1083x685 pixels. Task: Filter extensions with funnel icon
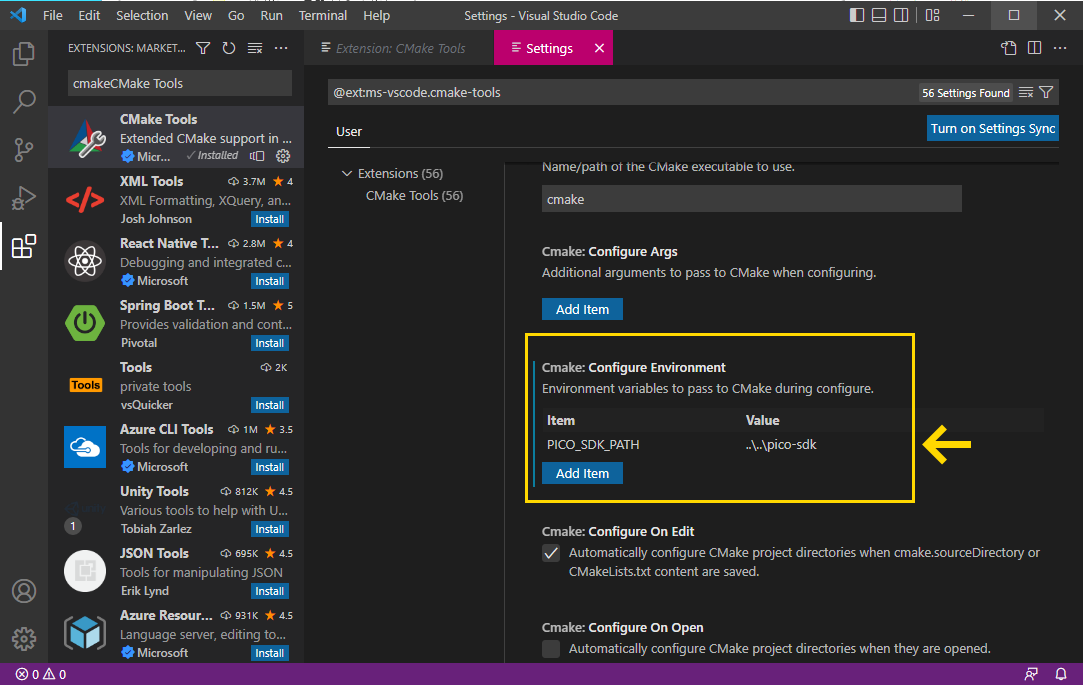coord(203,48)
